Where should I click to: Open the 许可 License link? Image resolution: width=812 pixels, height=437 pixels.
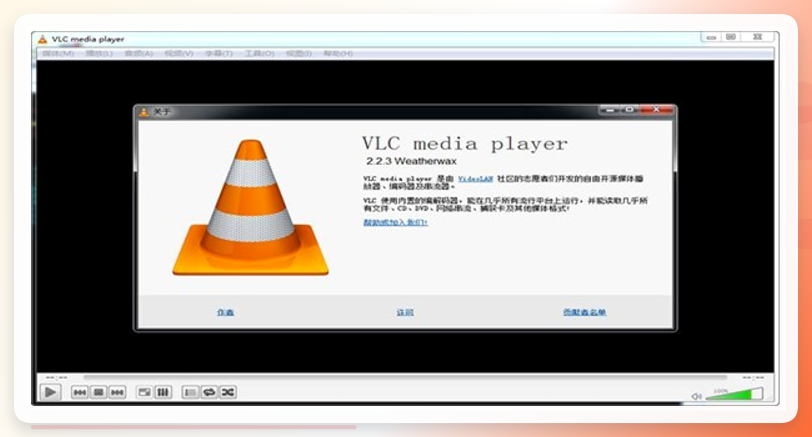pos(405,312)
